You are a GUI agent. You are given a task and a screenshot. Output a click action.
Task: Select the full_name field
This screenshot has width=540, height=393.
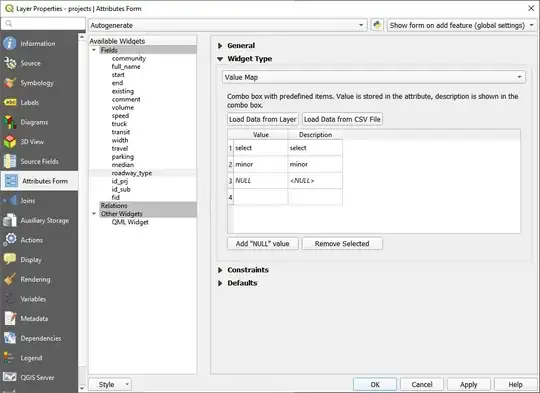(x=126, y=66)
